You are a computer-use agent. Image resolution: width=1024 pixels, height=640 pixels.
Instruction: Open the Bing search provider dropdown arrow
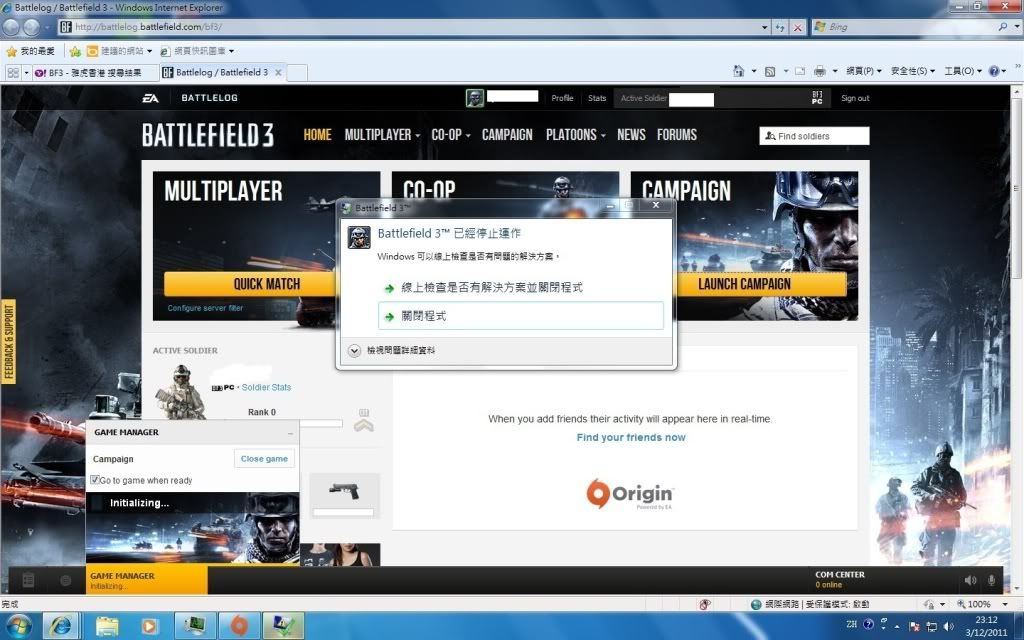[x=1016, y=27]
